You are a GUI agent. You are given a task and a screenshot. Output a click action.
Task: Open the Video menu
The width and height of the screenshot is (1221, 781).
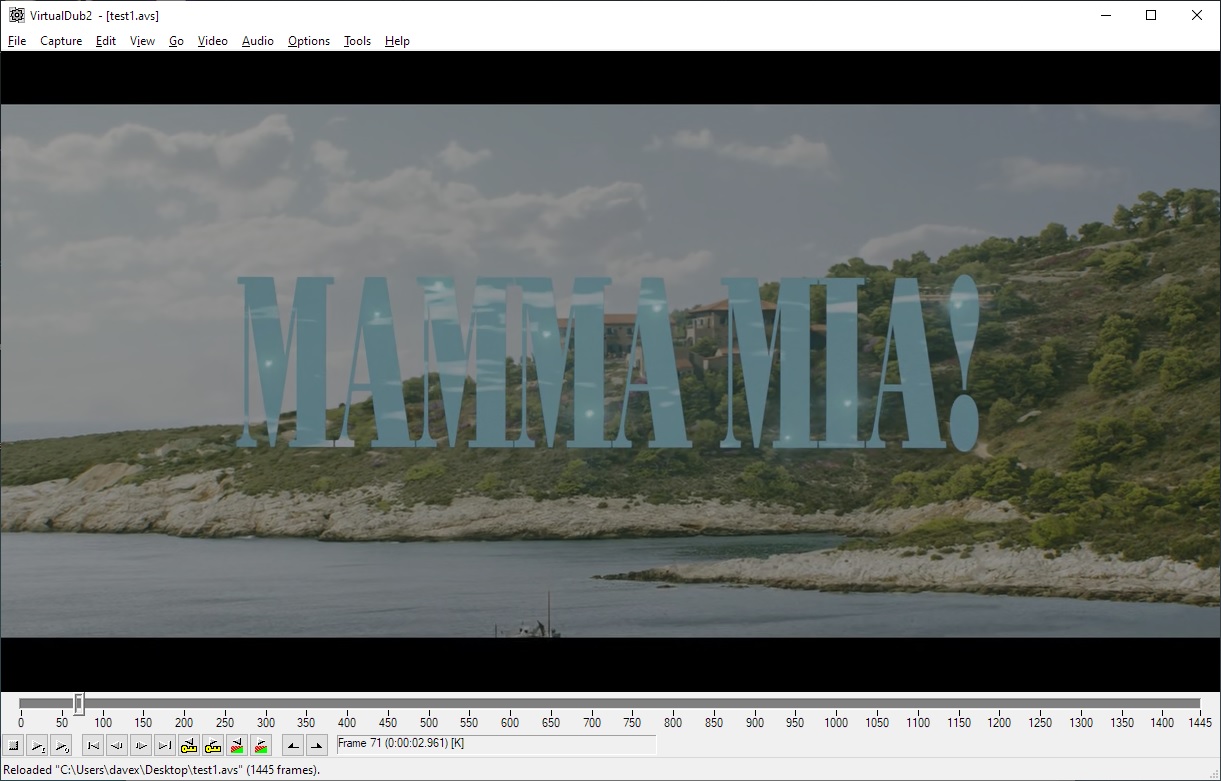pos(213,41)
